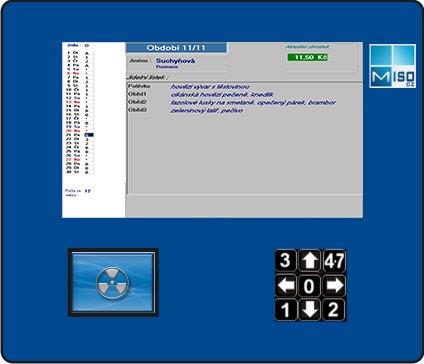Click the MISO cz logo
Image resolution: width=424 pixels, height=364 pixels.
393,66
